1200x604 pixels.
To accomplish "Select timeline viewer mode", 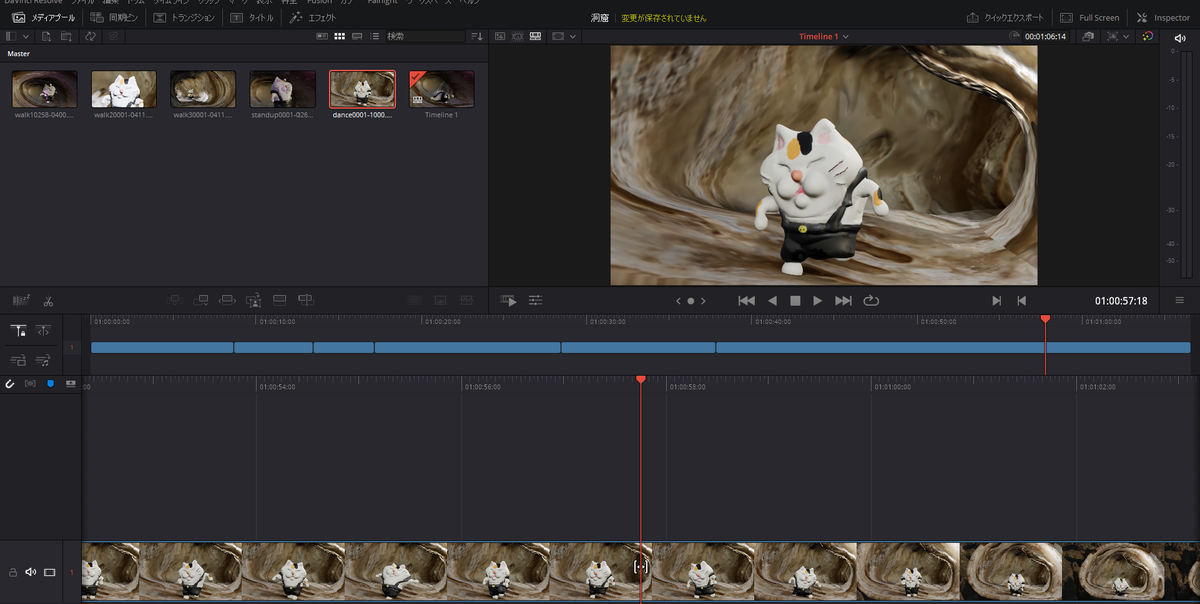I will [536, 36].
